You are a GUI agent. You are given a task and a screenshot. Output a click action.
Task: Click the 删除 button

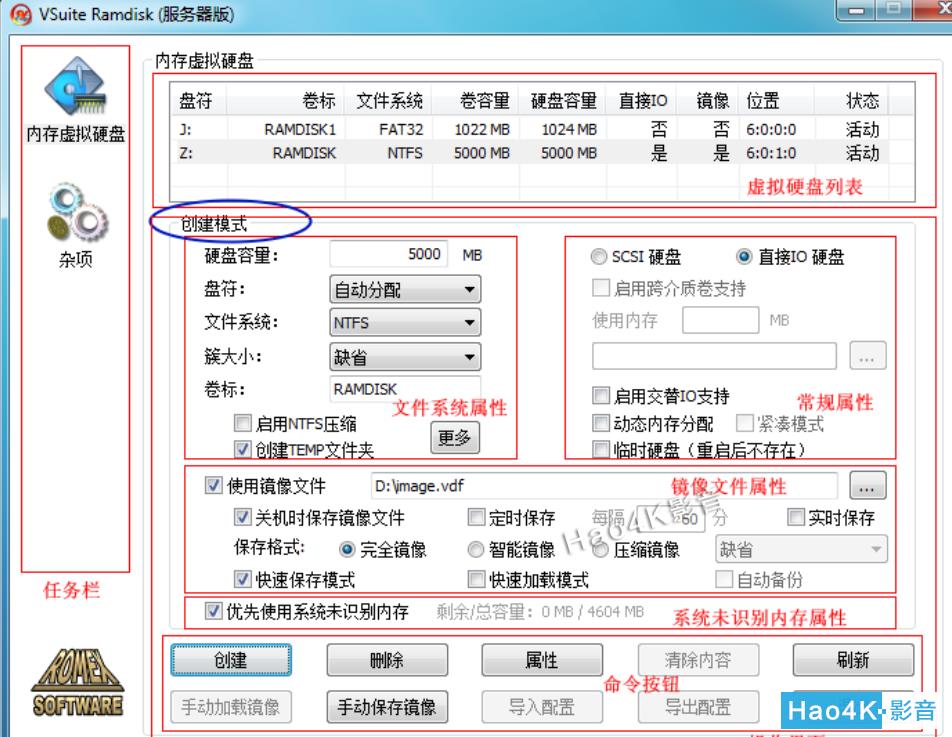pos(387,660)
